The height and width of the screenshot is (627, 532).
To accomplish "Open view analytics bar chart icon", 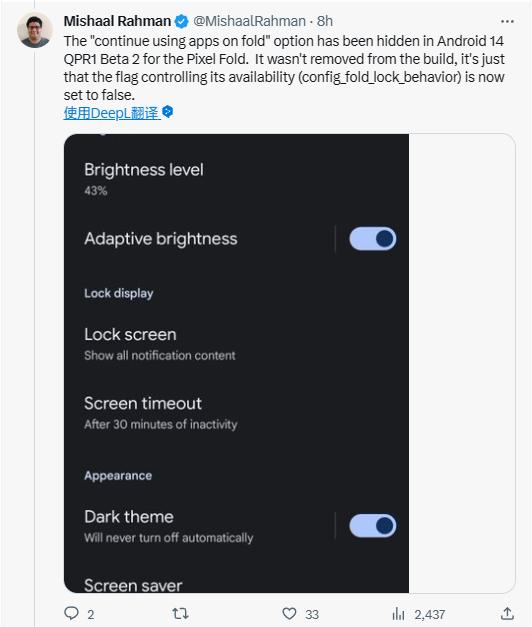I will (x=398, y=613).
